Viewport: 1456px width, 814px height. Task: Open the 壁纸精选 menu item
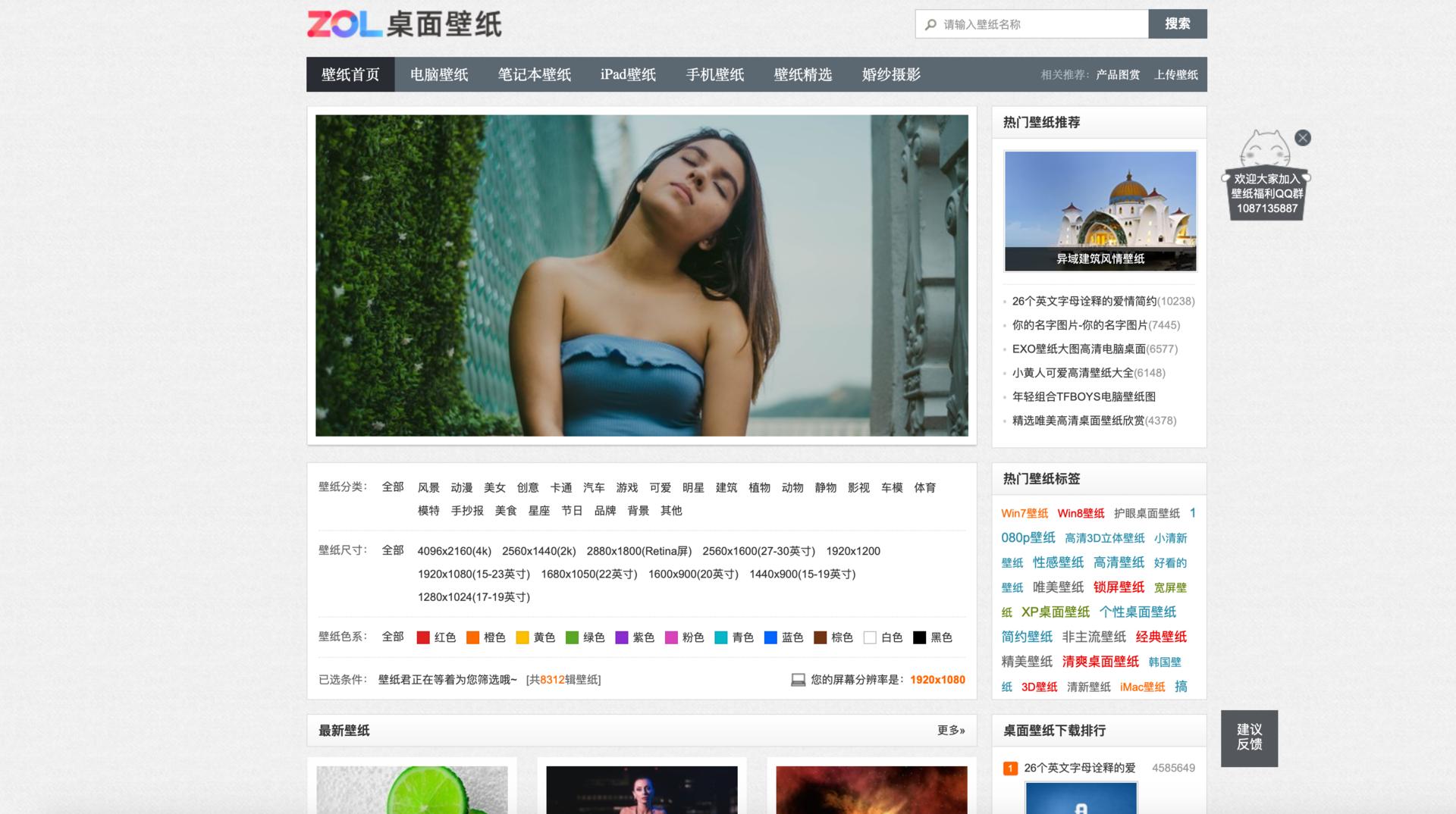point(802,75)
